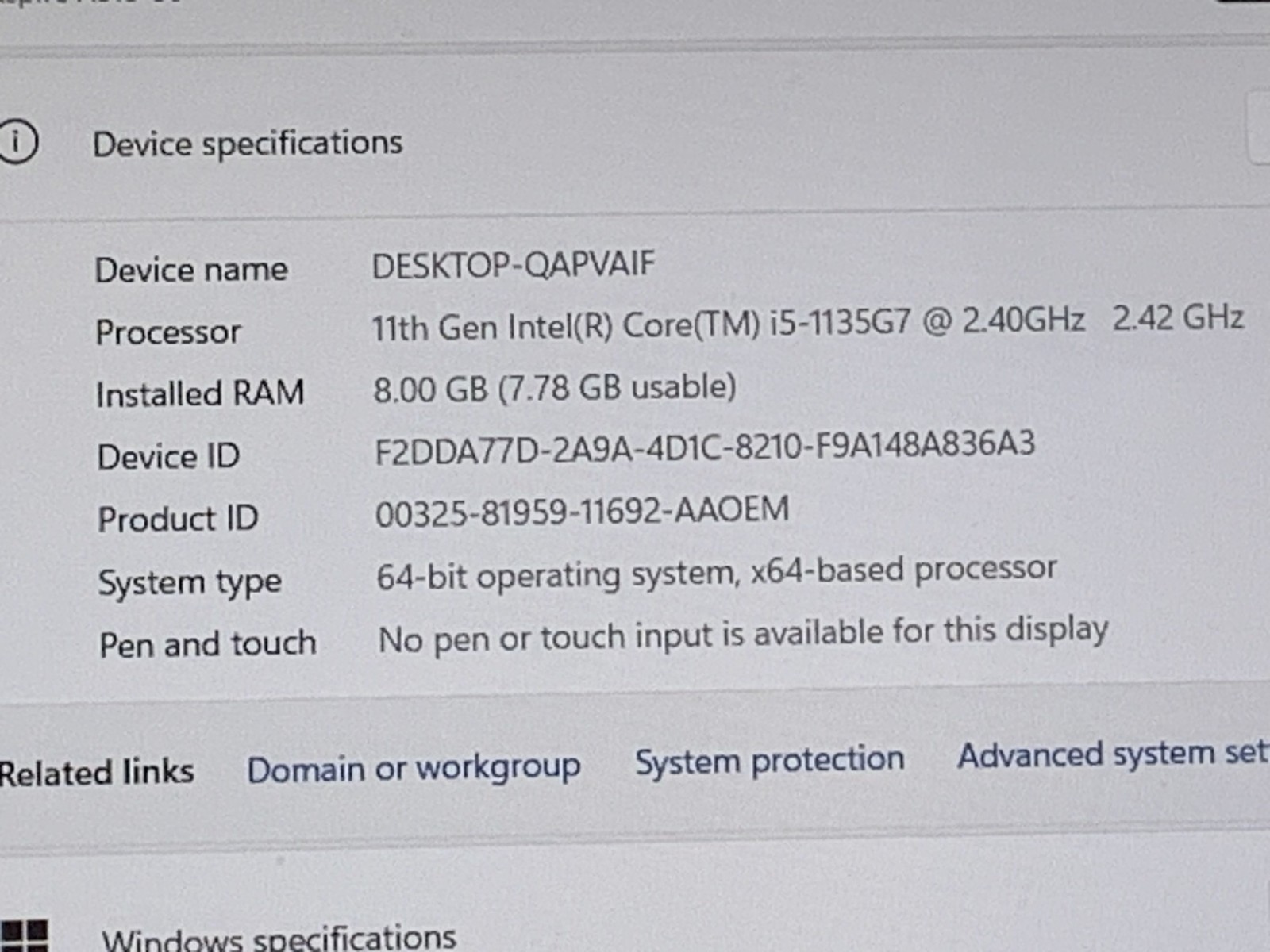Open the System protection link
This screenshot has width=1270, height=952.
click(x=769, y=760)
